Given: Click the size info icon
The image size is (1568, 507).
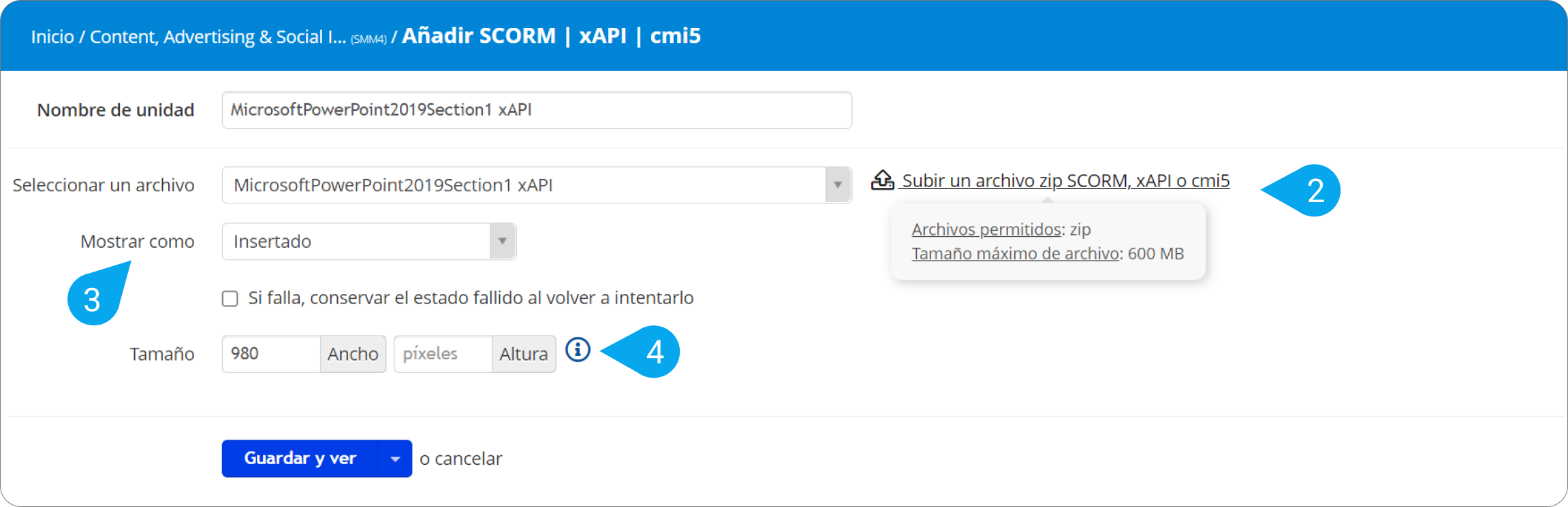Looking at the screenshot, I should point(578,350).
